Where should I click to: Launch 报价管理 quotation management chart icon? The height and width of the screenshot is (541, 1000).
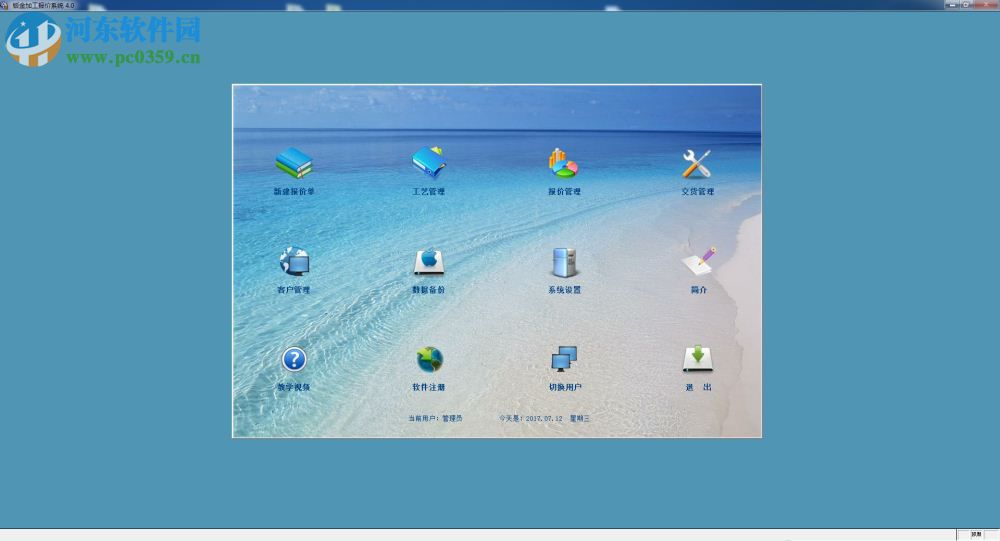click(x=563, y=163)
